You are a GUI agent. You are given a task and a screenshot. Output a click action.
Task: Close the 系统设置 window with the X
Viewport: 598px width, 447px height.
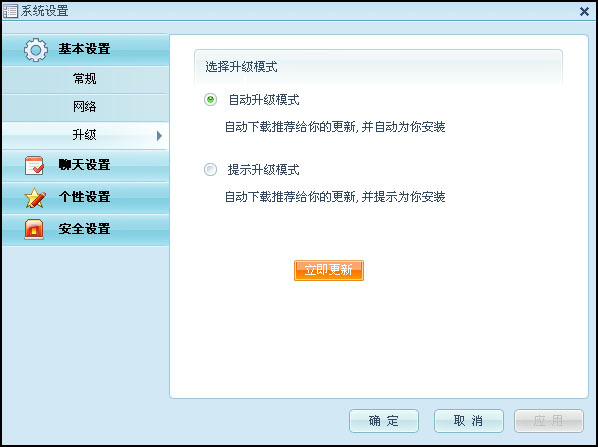click(x=584, y=11)
